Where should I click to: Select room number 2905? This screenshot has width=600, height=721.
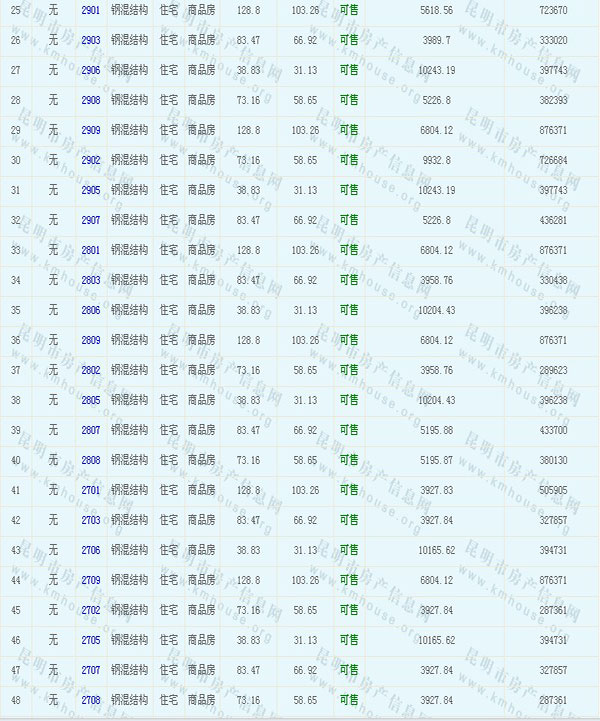click(91, 190)
